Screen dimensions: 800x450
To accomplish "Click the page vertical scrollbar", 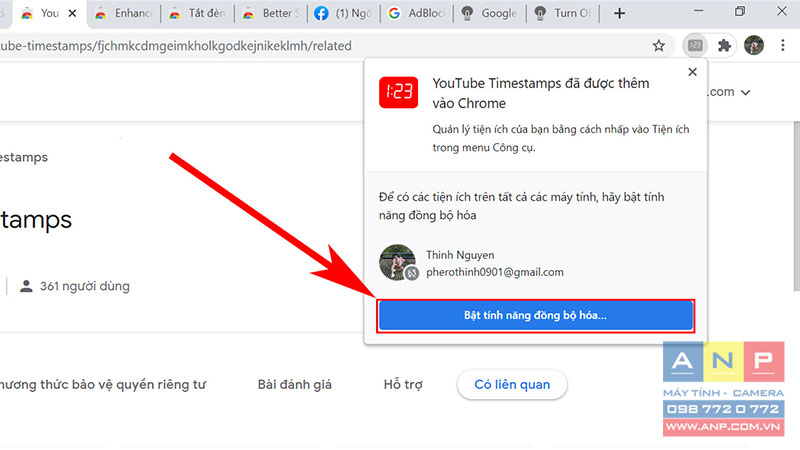I will pos(796,207).
